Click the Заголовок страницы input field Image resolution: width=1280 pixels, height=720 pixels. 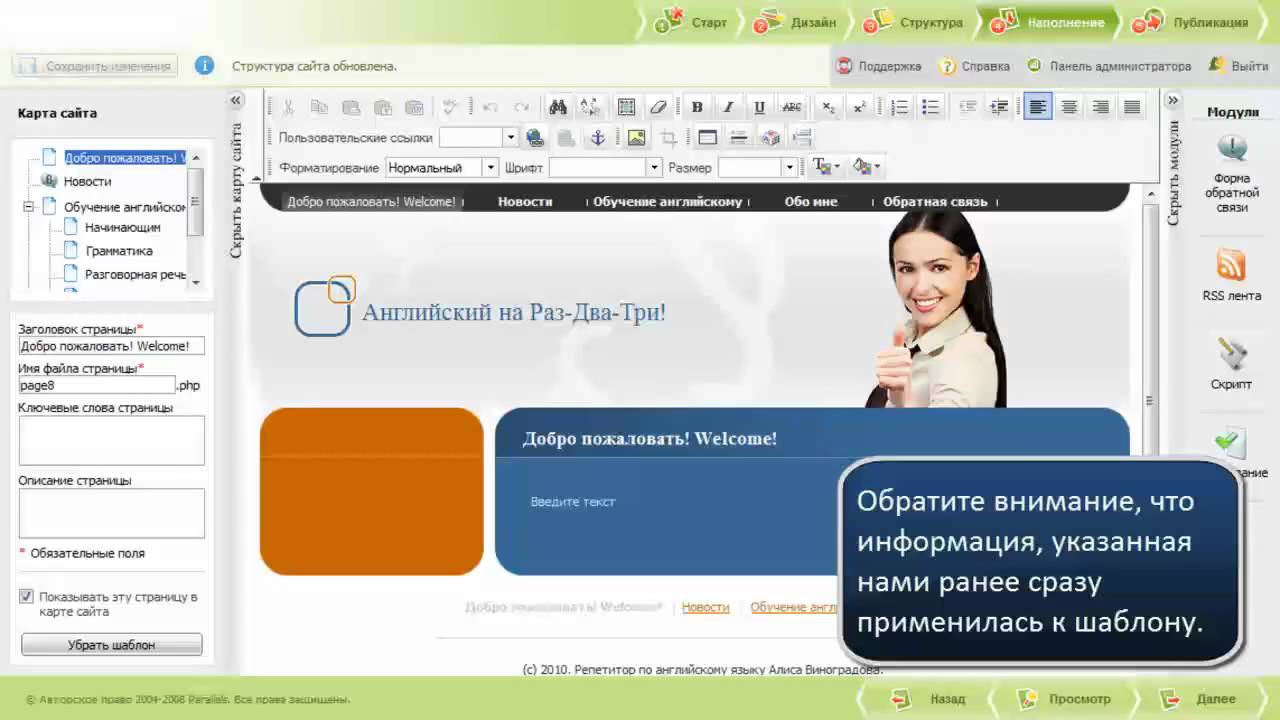111,346
